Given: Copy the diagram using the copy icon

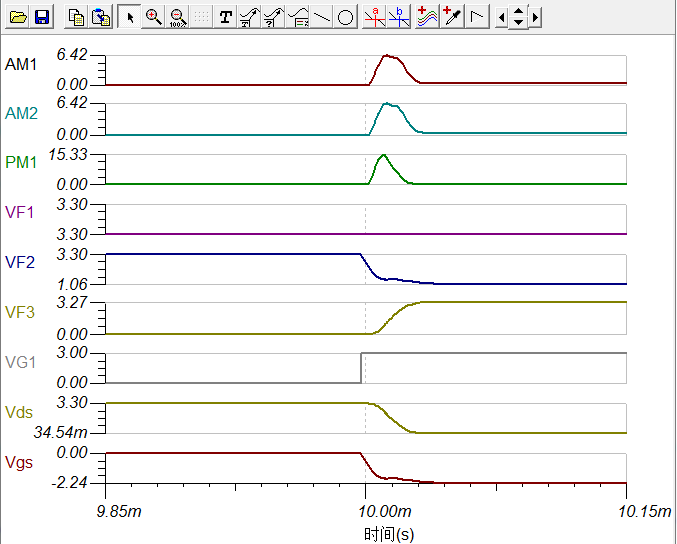Looking at the screenshot, I should pyautogui.click(x=77, y=17).
